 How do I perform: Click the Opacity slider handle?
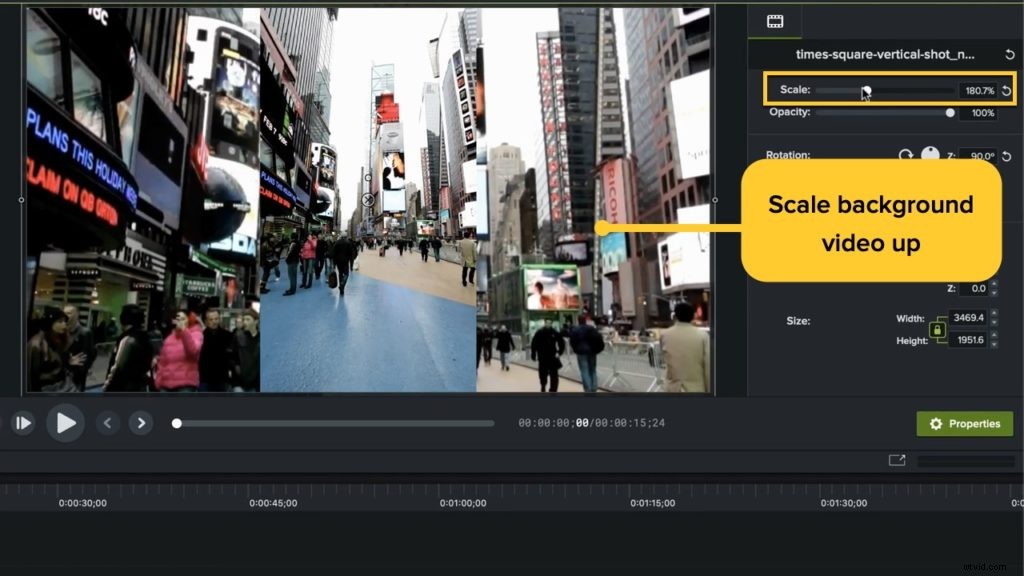pyautogui.click(x=951, y=112)
